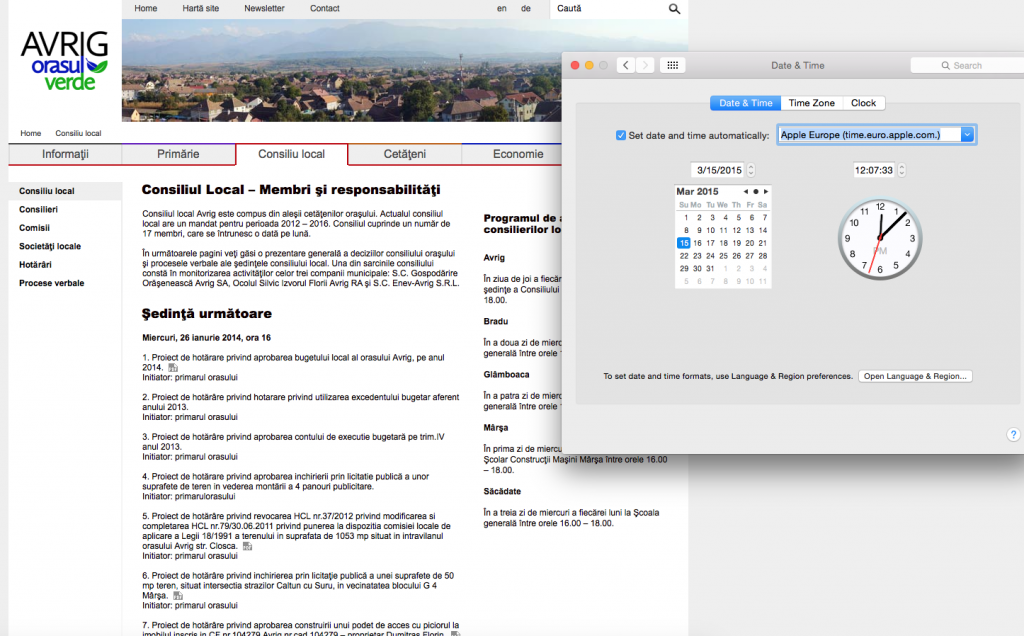
Task: Open Hartă site link
Action: point(200,8)
